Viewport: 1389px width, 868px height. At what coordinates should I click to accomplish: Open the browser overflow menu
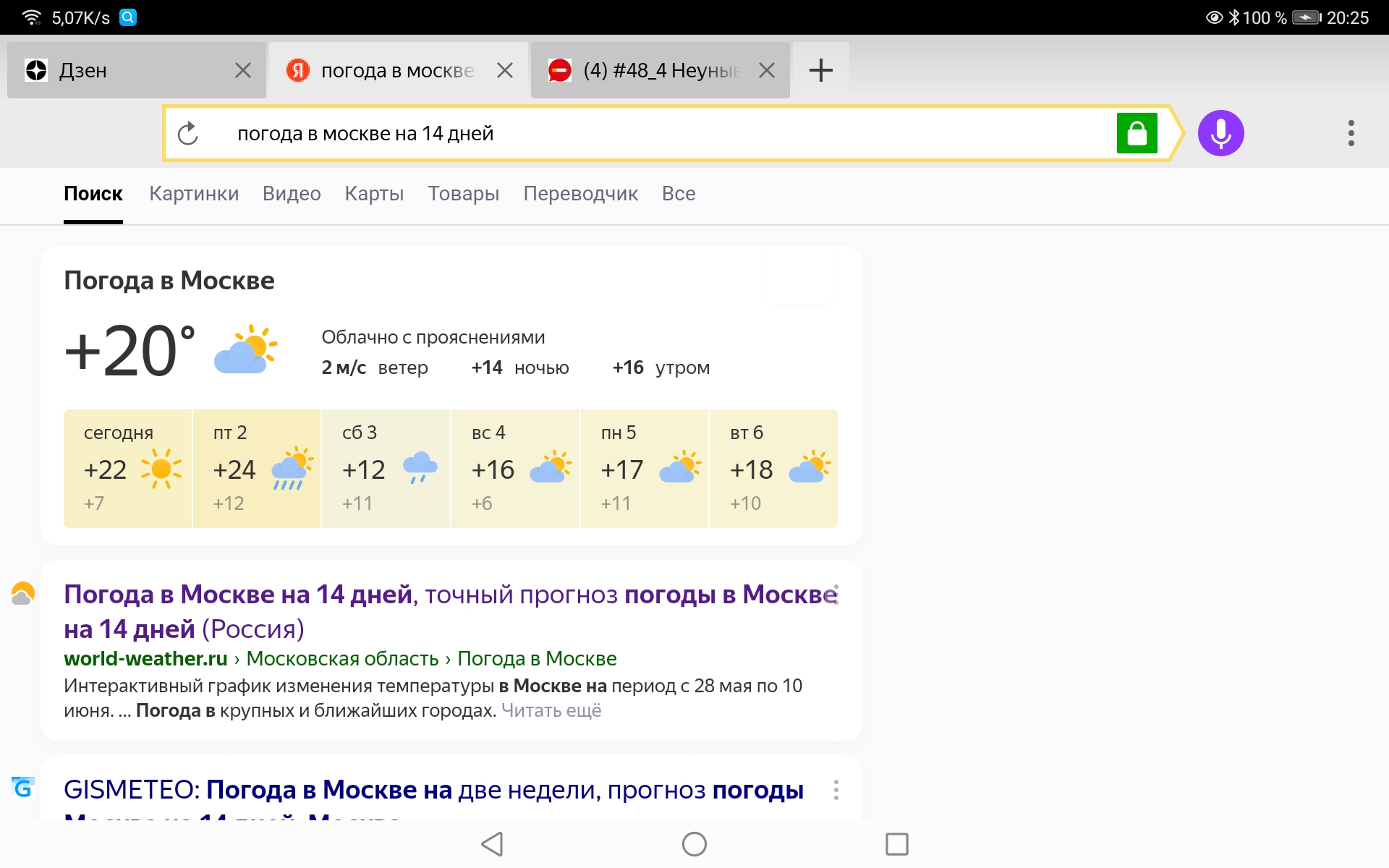tap(1350, 133)
